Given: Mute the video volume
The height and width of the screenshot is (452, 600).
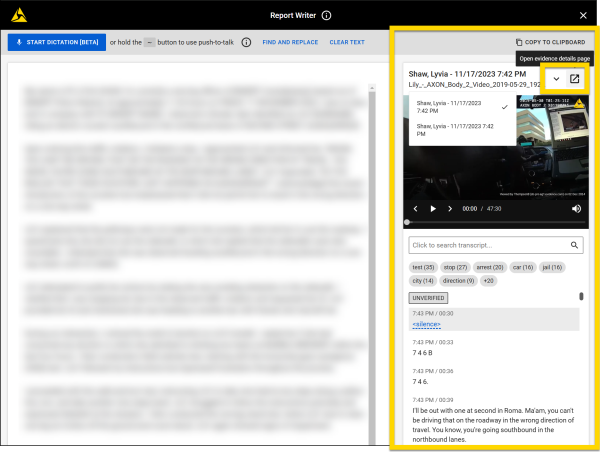Looking at the screenshot, I should [x=576, y=209].
